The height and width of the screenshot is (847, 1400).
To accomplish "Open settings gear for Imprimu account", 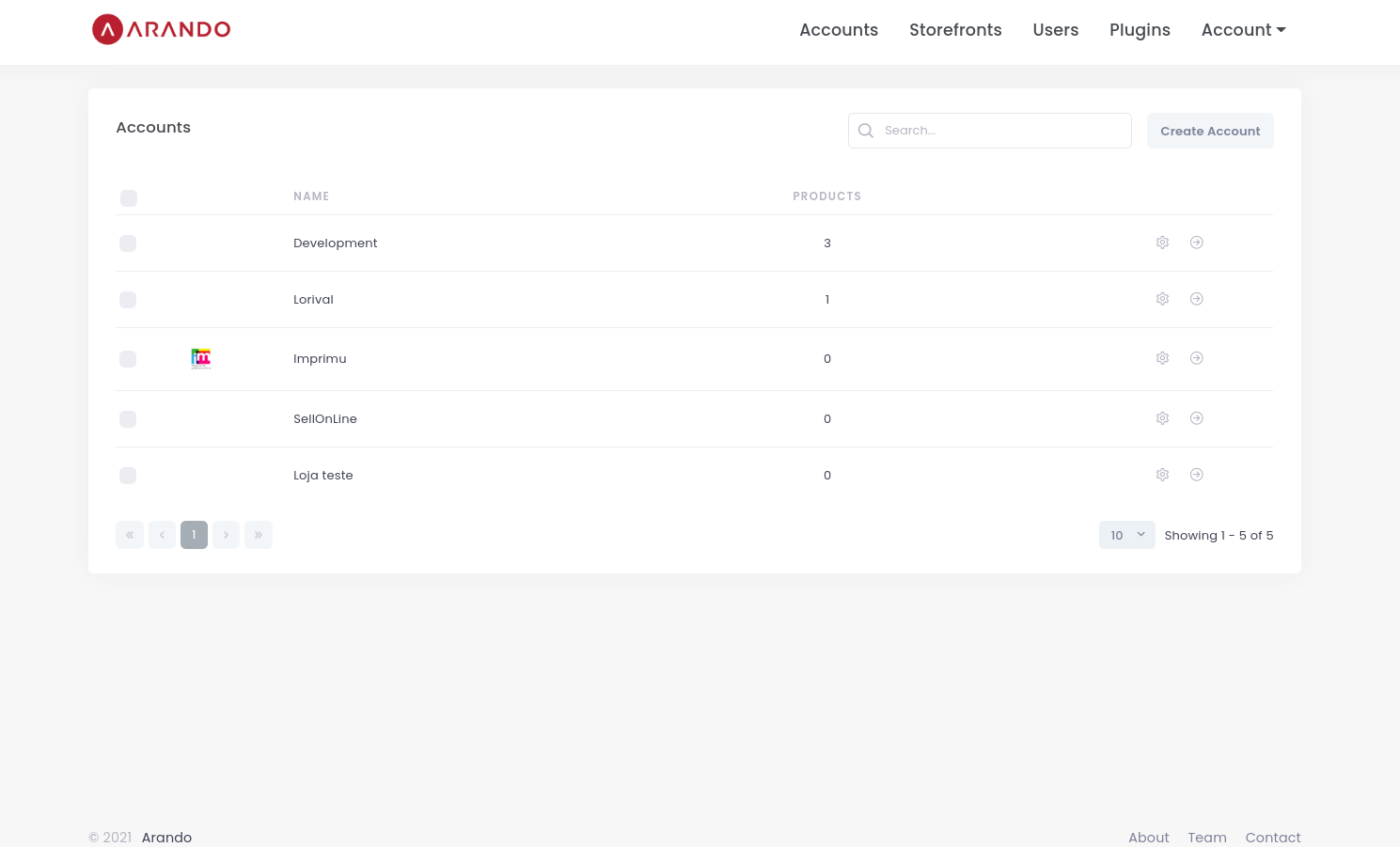I will coord(1162,358).
